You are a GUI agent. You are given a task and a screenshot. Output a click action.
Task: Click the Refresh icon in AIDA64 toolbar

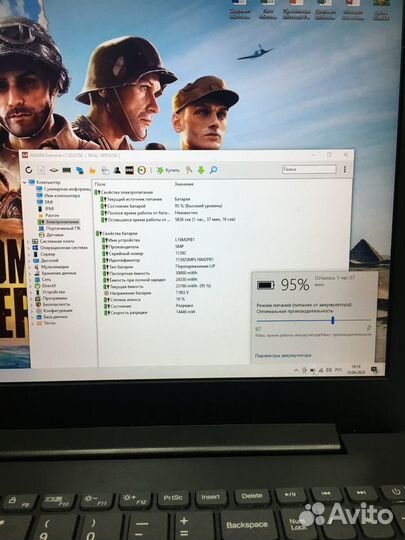click(29, 170)
